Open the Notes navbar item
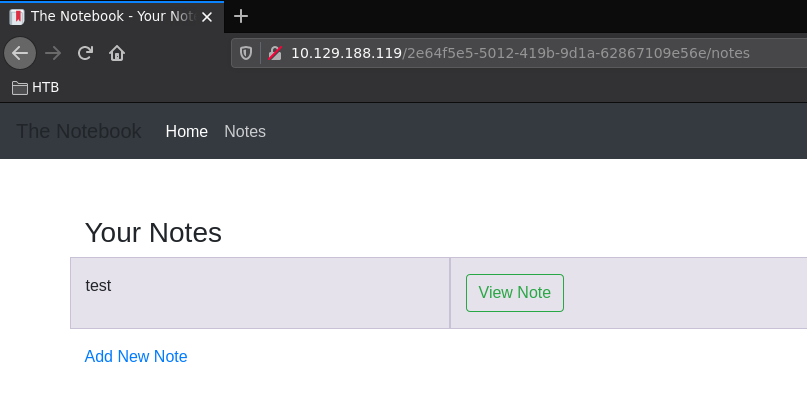Screen dimensions: 807x415 [245, 131]
